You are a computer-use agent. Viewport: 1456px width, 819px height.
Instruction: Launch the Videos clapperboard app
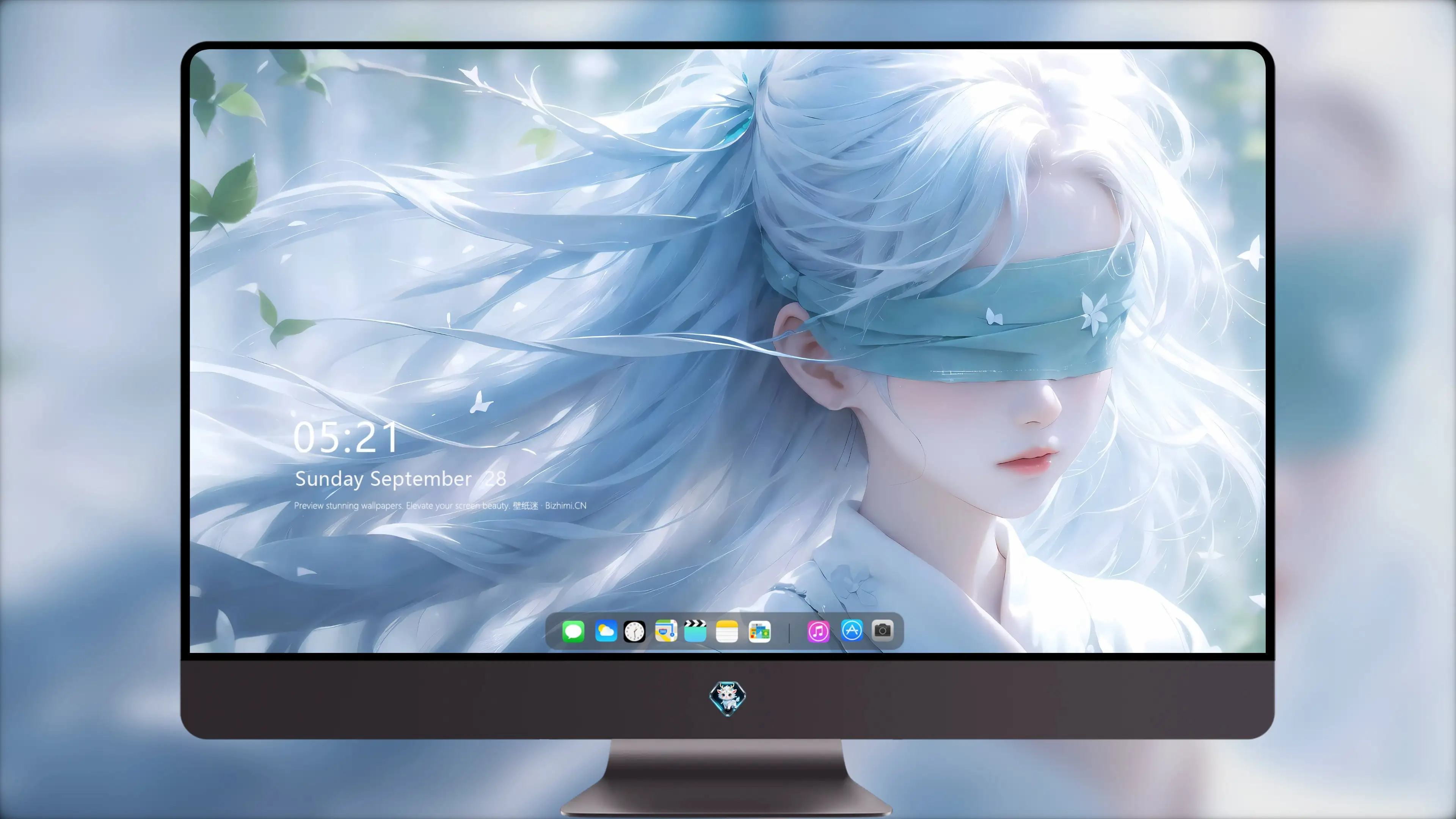695,631
